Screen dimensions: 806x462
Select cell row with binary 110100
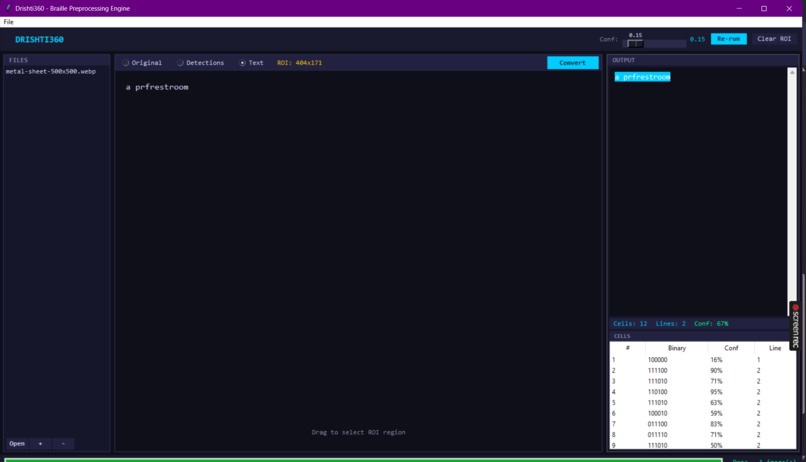click(x=702, y=392)
